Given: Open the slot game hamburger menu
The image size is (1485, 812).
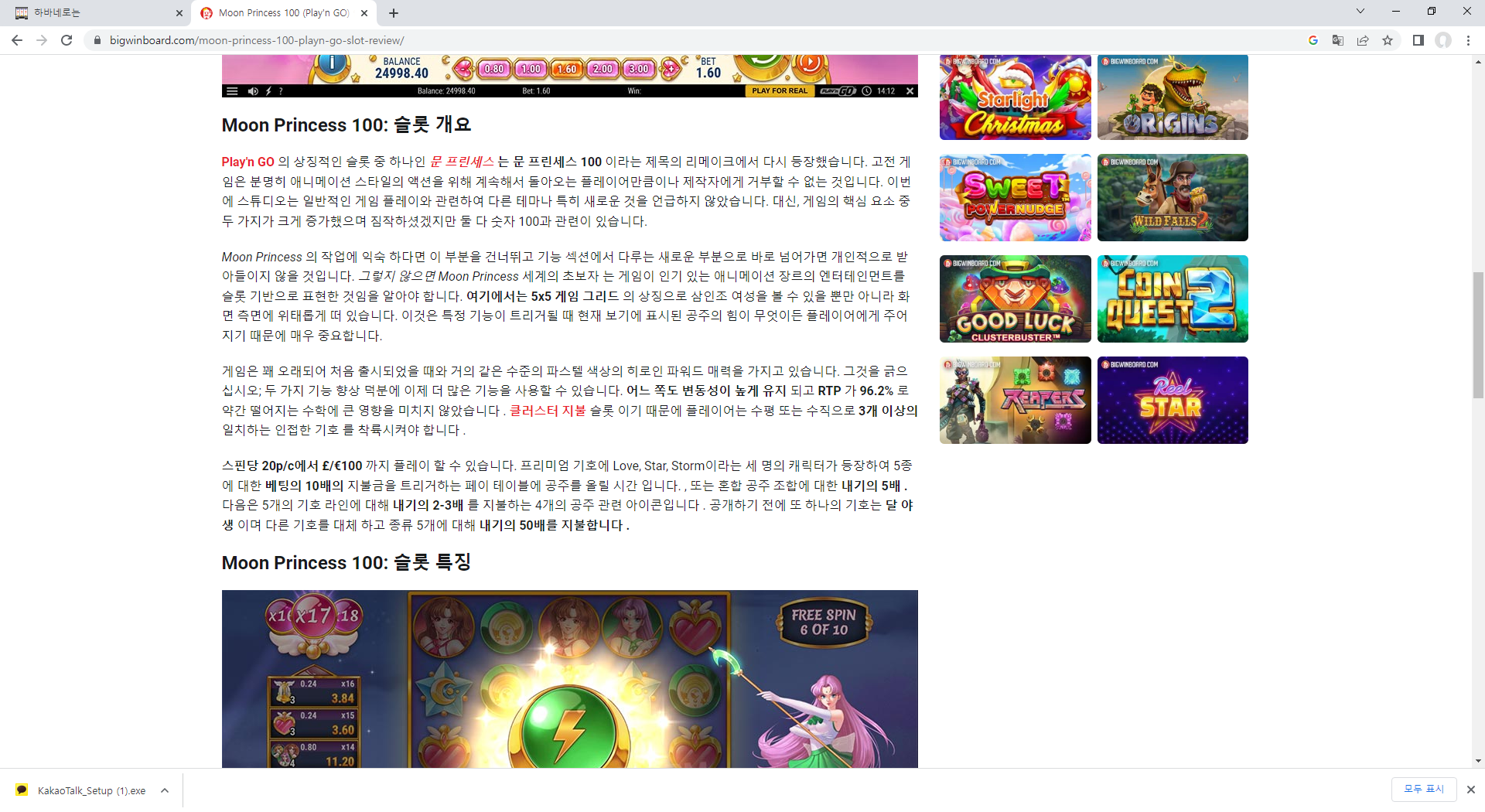Looking at the screenshot, I should coord(231,91).
